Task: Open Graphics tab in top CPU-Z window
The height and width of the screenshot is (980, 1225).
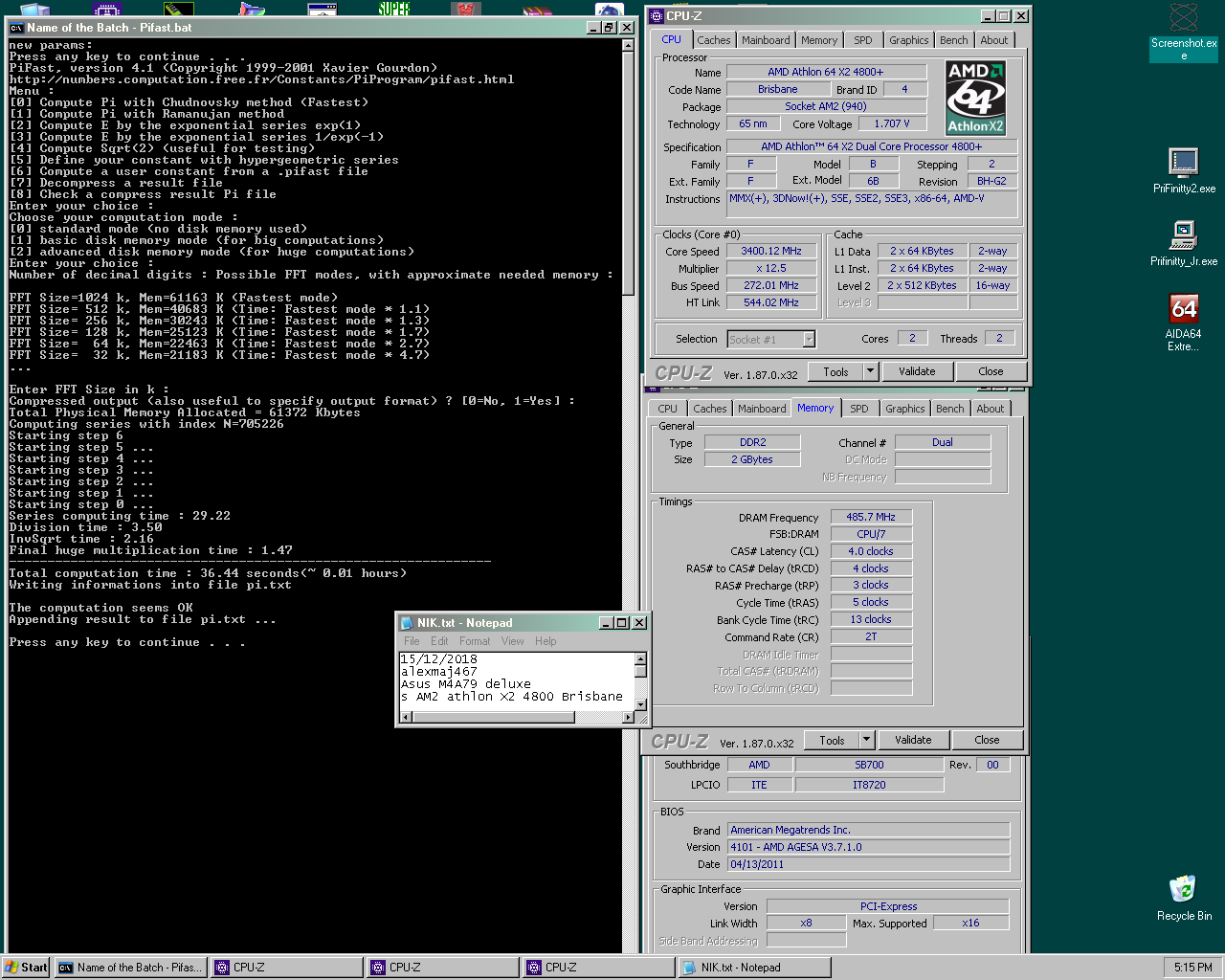Action: tap(908, 40)
